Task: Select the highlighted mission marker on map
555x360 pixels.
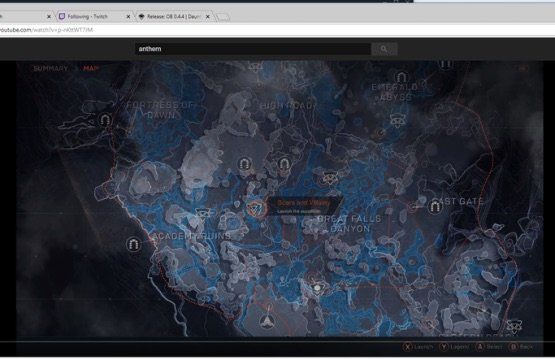Action: click(256, 208)
